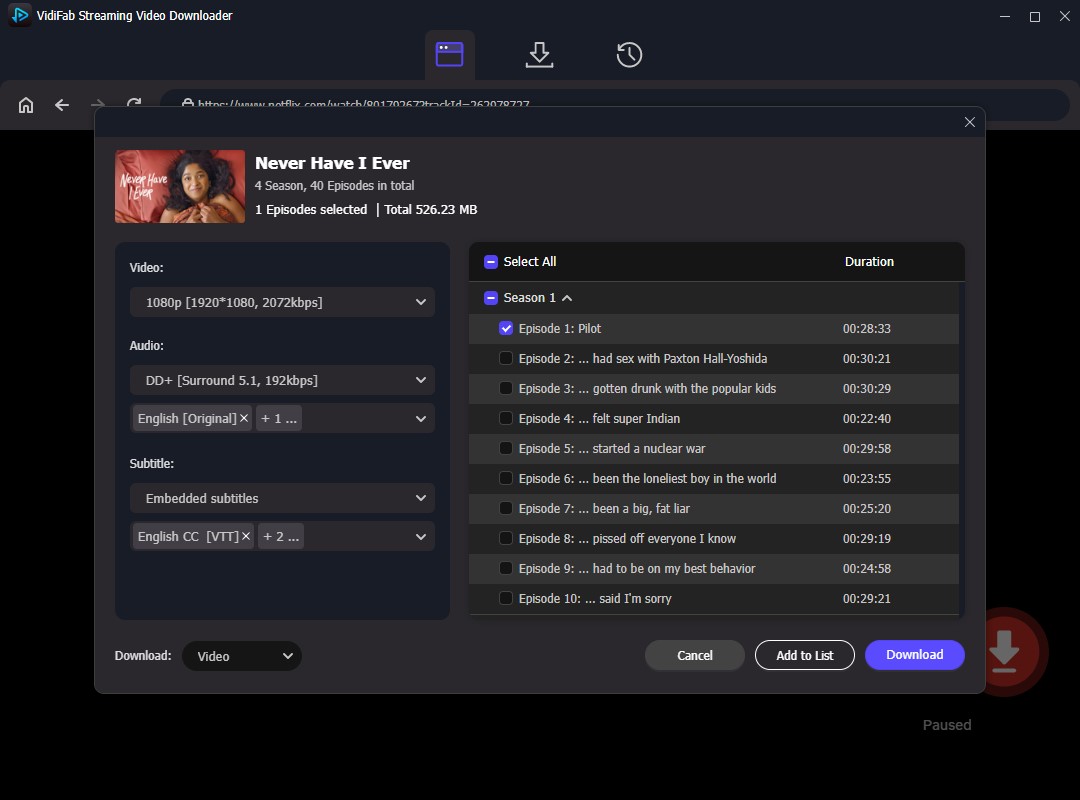The width and height of the screenshot is (1080, 800).
Task: Remove the English CC [VTT] subtitle track
Action: (x=246, y=536)
